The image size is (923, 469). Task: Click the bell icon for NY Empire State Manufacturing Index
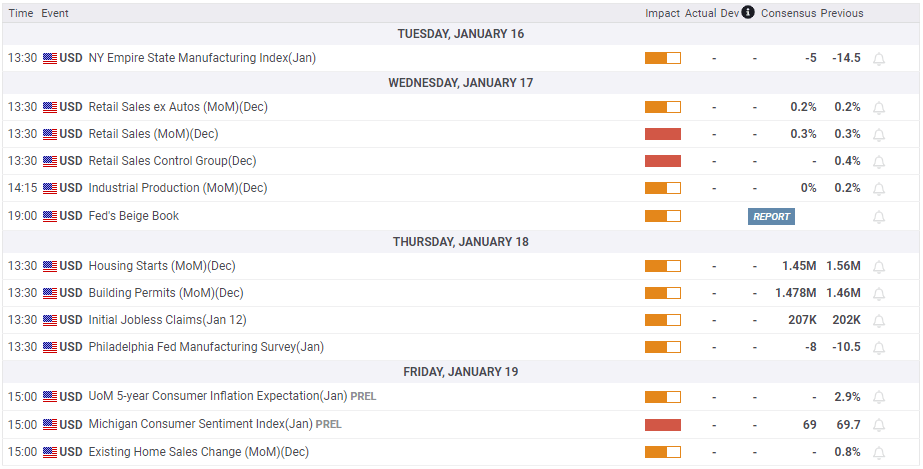point(879,59)
